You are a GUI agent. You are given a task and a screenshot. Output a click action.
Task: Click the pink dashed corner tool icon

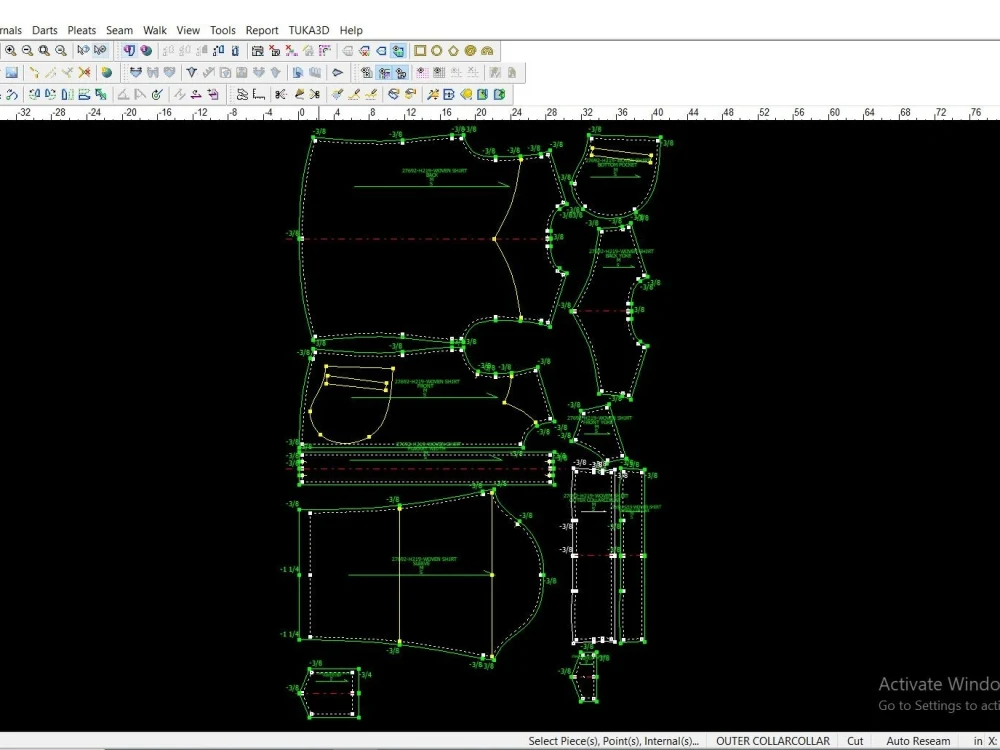point(325,50)
